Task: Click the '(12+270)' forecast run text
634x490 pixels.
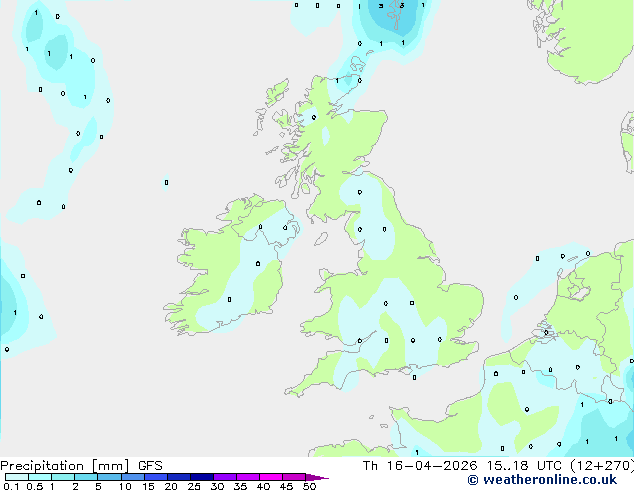Action: click(x=602, y=466)
